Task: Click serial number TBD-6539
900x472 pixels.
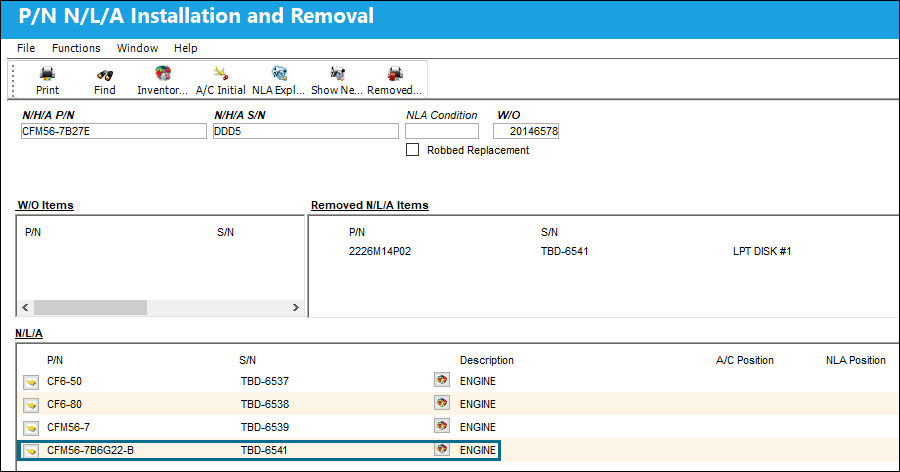Action: 265,427
